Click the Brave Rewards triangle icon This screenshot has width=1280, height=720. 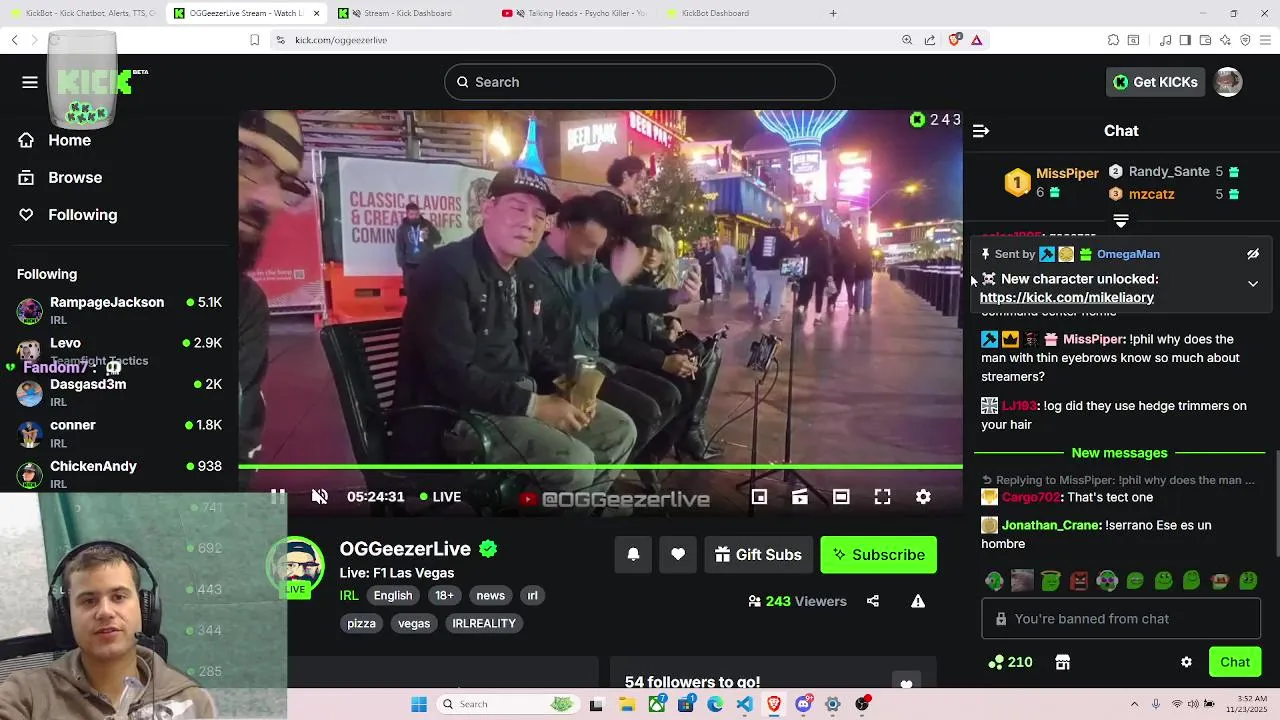[x=976, y=40]
